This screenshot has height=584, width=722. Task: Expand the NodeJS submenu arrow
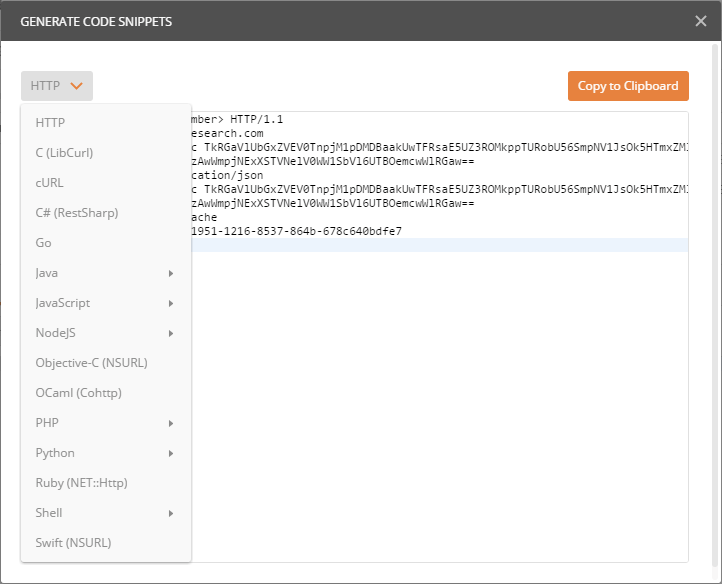point(171,333)
